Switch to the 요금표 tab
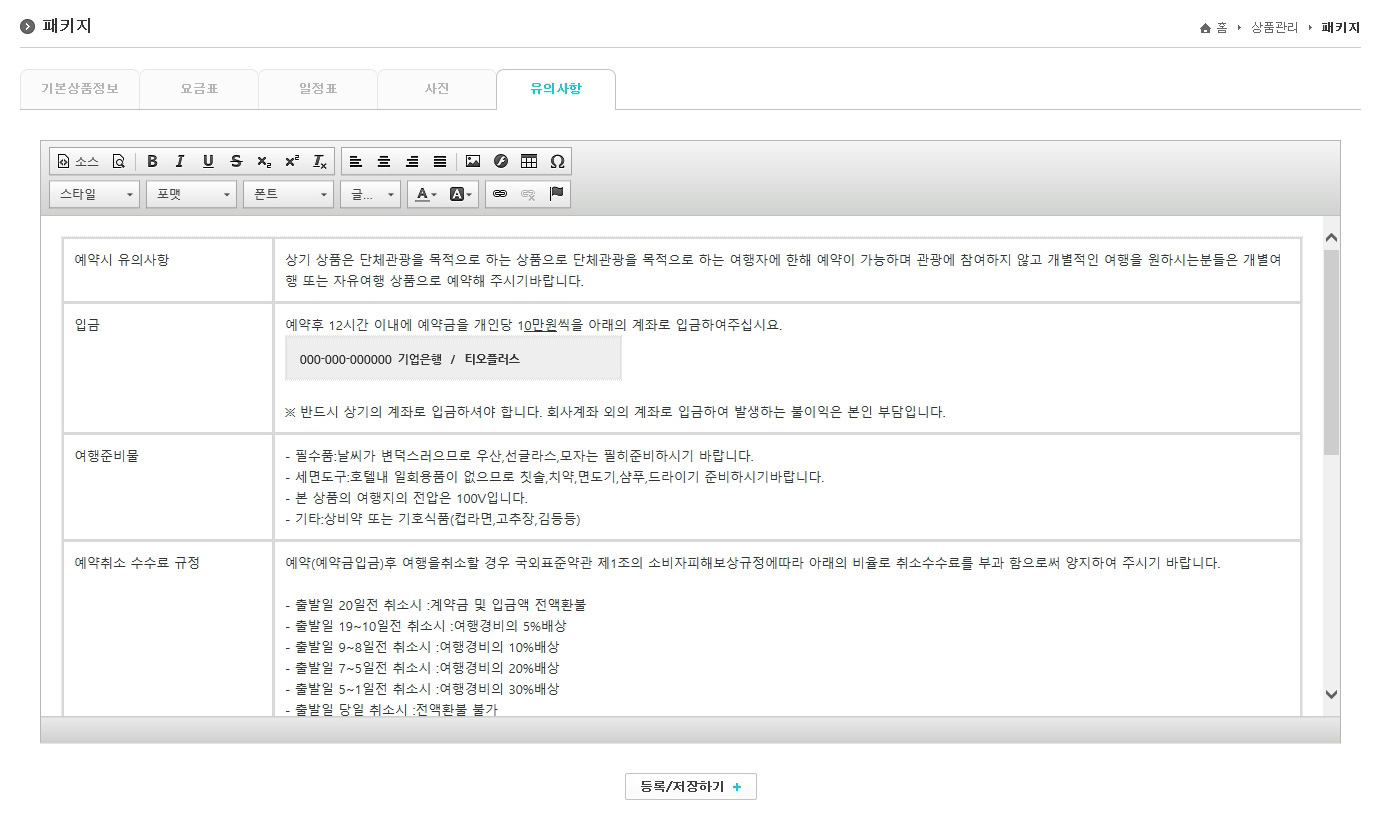The image size is (1385, 837). click(198, 88)
